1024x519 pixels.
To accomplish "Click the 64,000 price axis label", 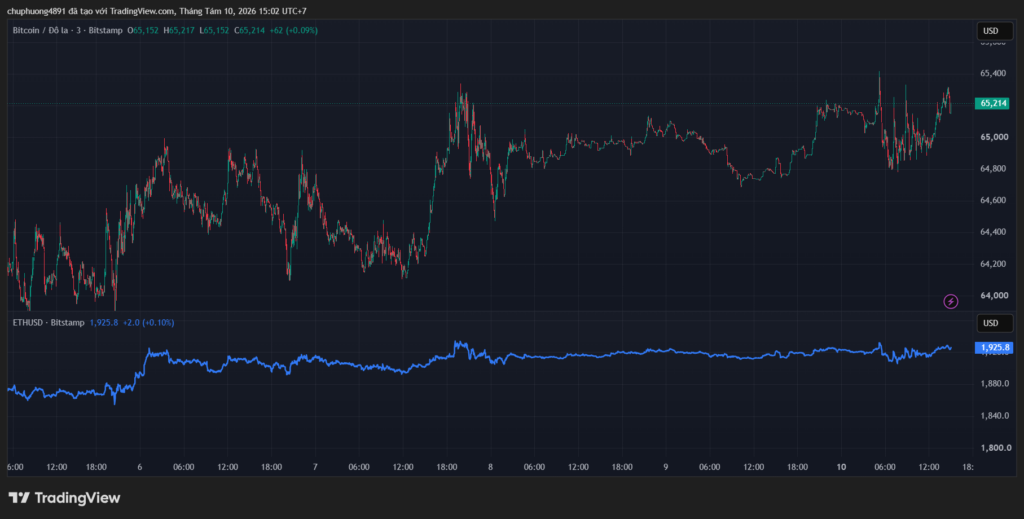I will tap(993, 296).
